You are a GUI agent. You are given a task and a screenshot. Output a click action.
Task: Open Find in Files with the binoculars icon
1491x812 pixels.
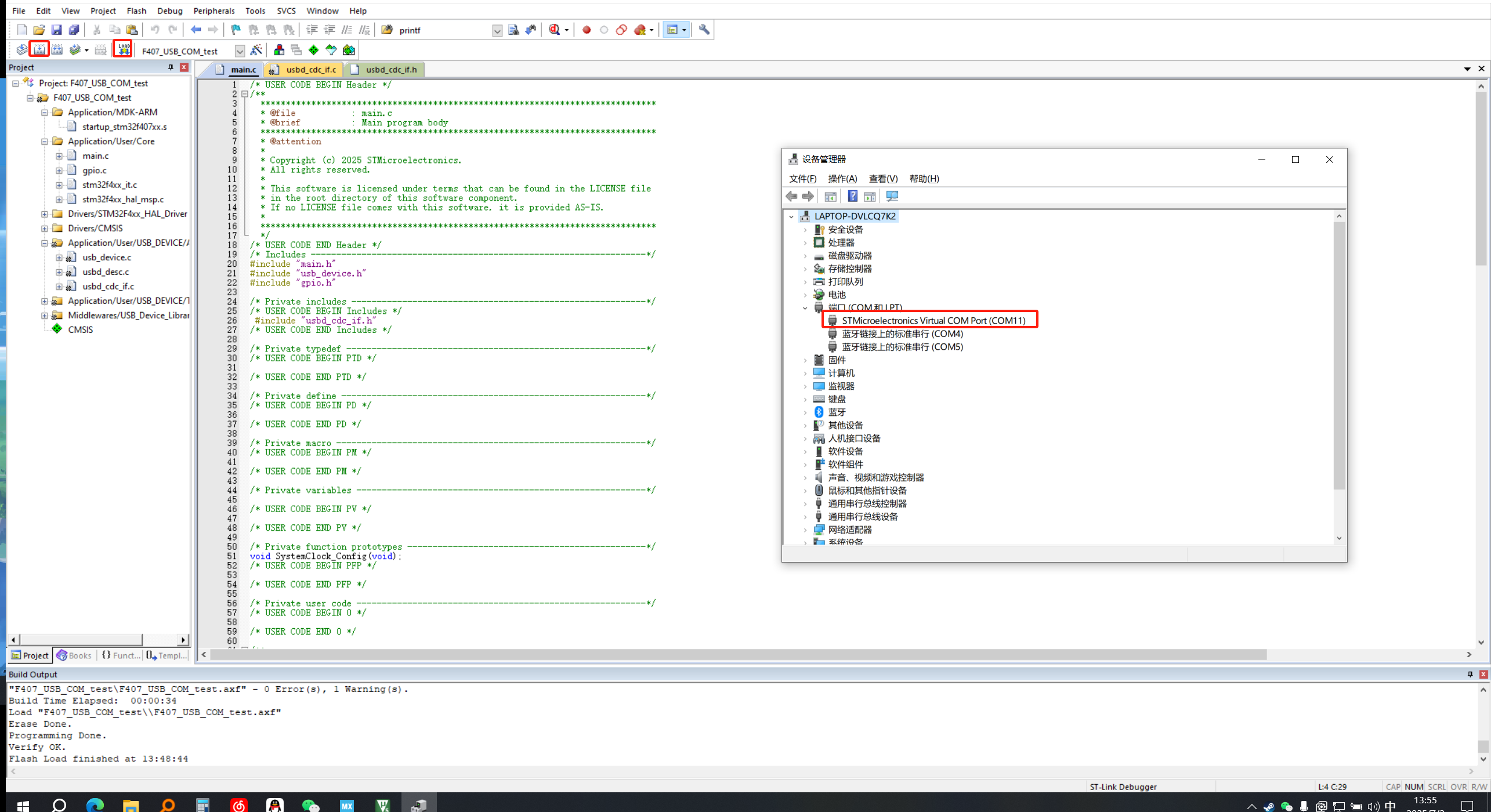click(387, 30)
